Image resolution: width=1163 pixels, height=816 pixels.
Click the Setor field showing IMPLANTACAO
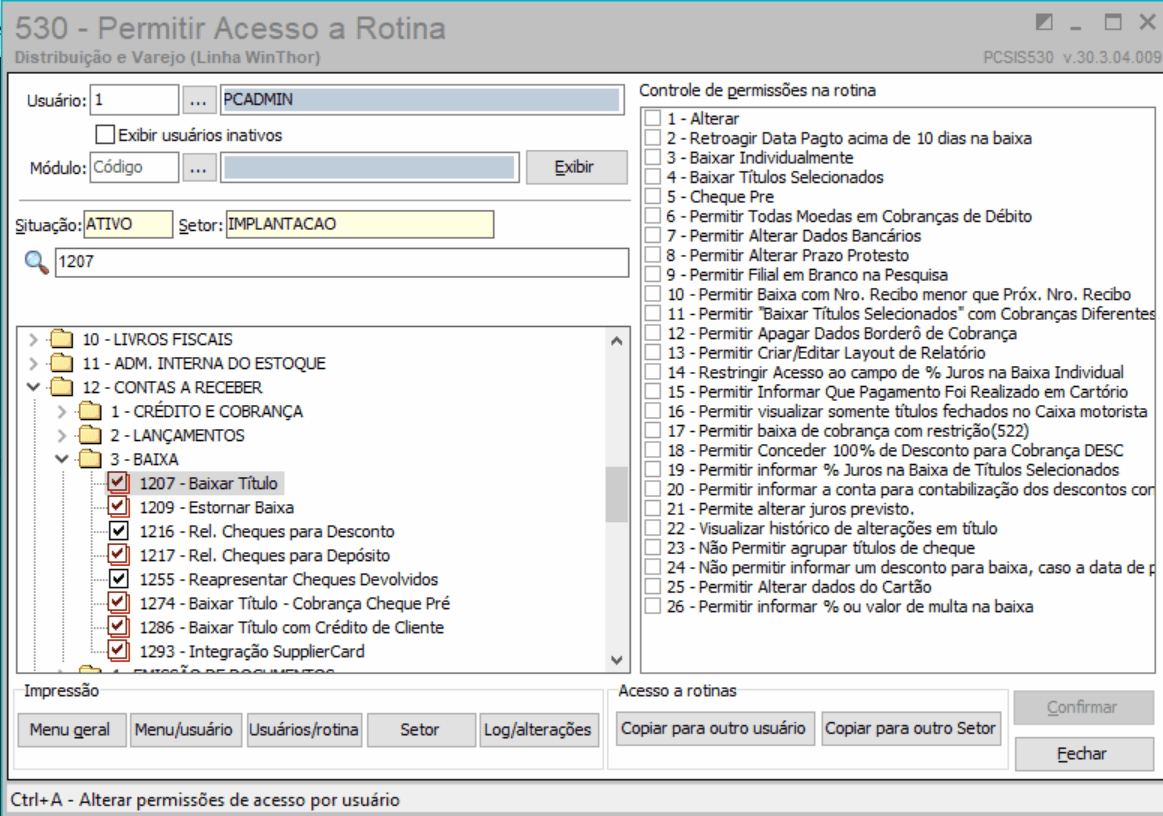360,224
